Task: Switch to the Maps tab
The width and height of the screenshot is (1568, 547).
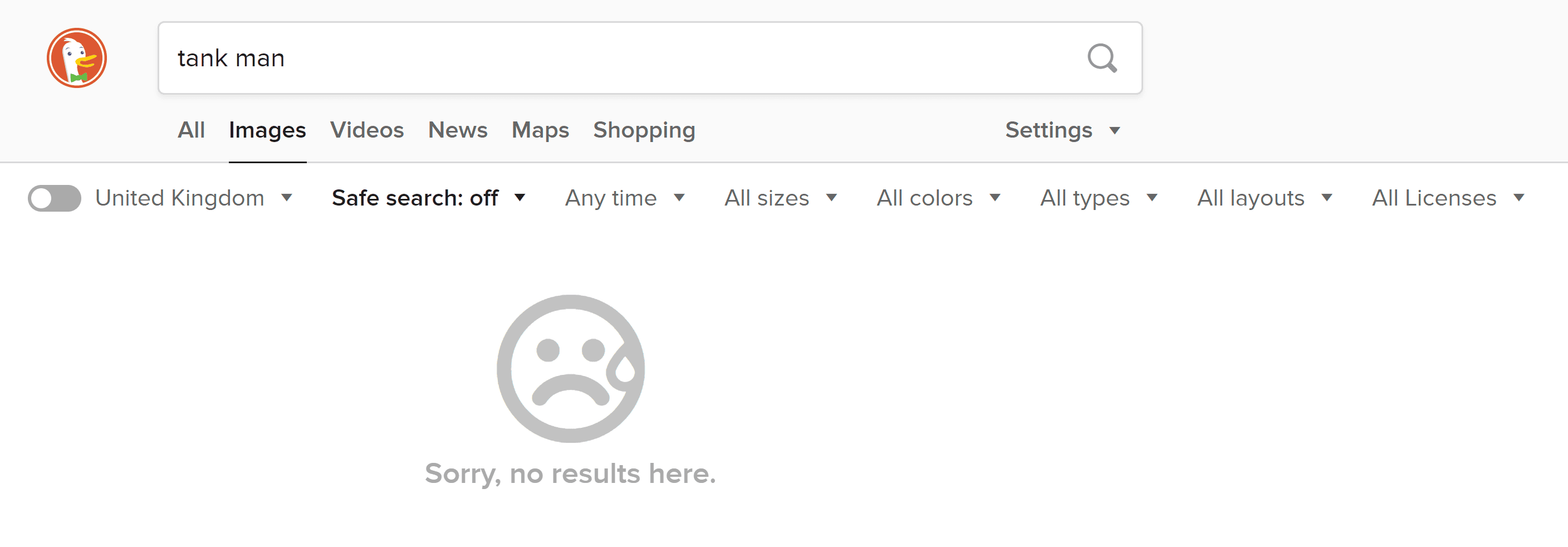Action: [541, 130]
